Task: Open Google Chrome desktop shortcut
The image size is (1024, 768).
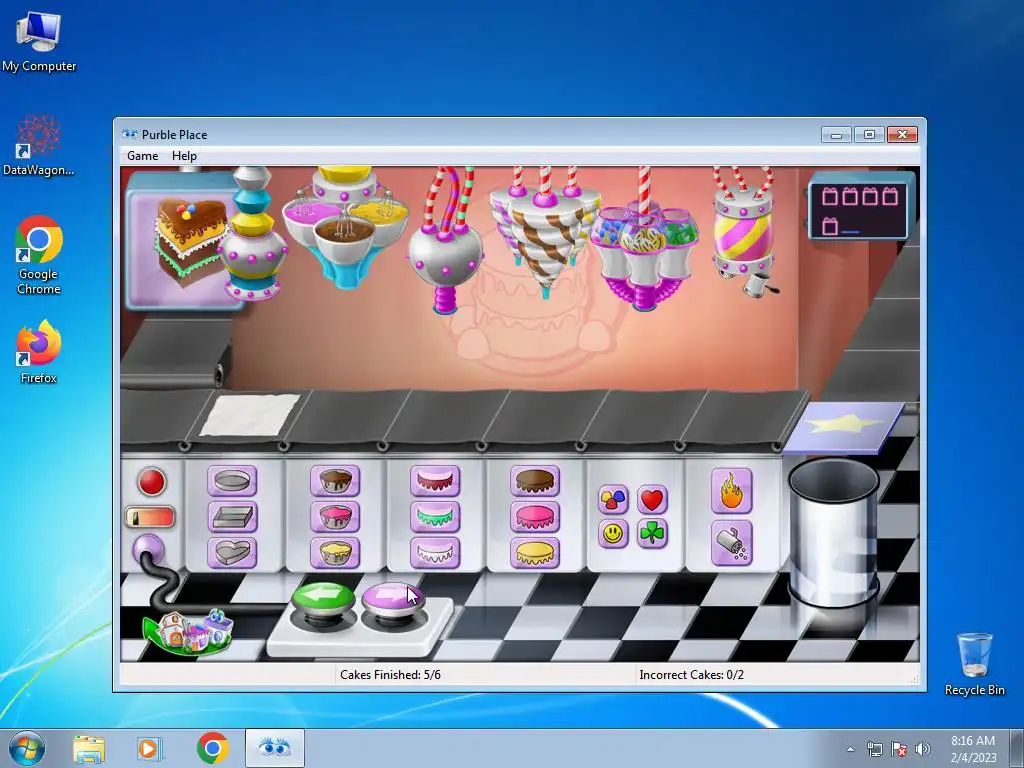Action: click(x=39, y=255)
